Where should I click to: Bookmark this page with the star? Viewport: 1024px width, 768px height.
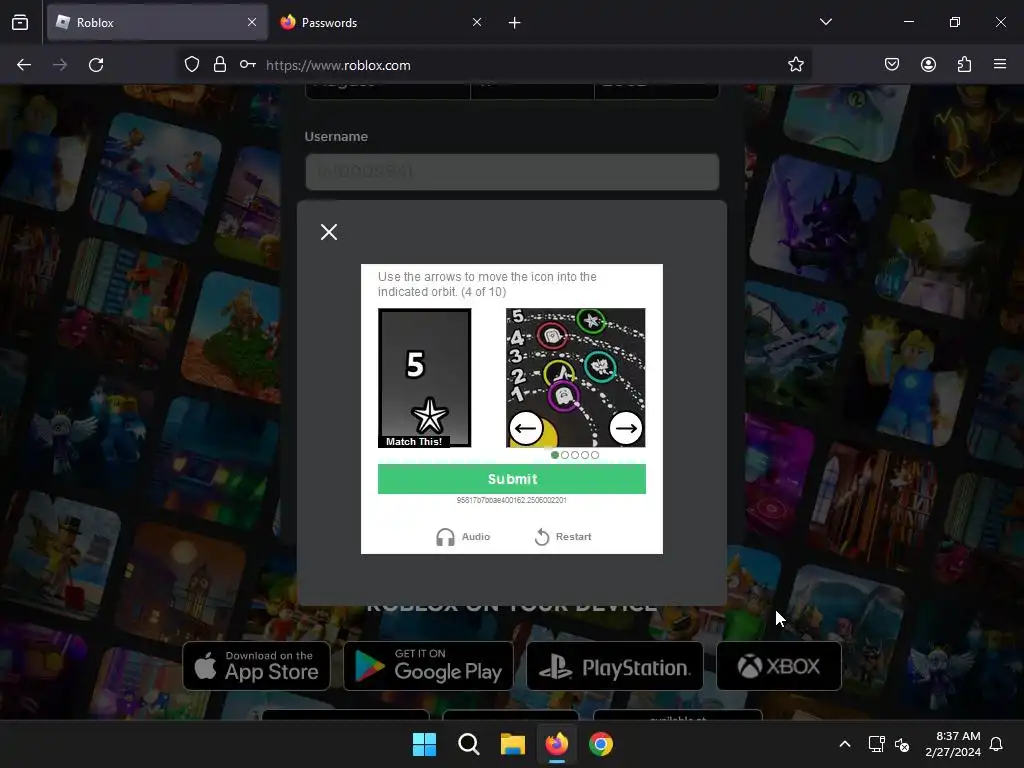point(795,65)
